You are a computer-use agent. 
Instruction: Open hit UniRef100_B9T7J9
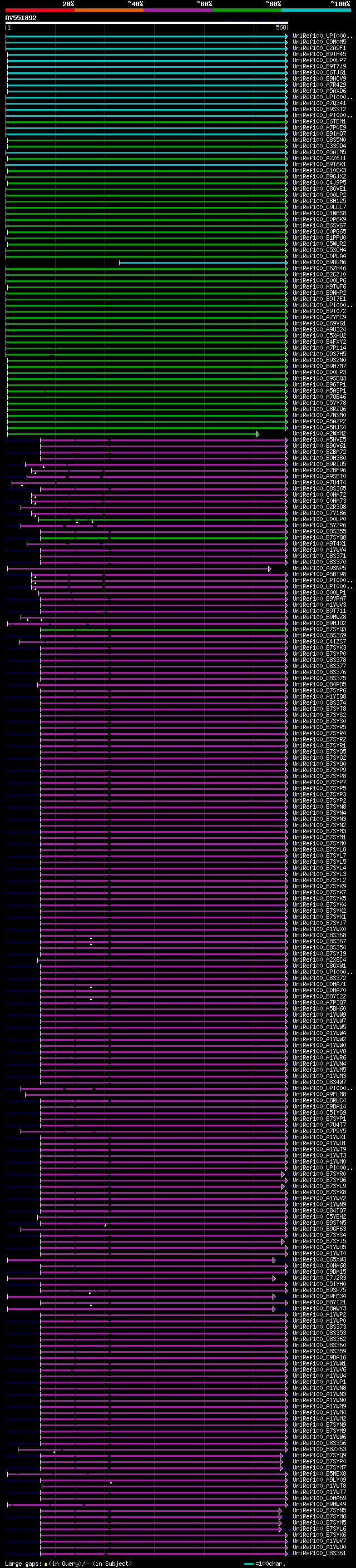click(x=319, y=66)
